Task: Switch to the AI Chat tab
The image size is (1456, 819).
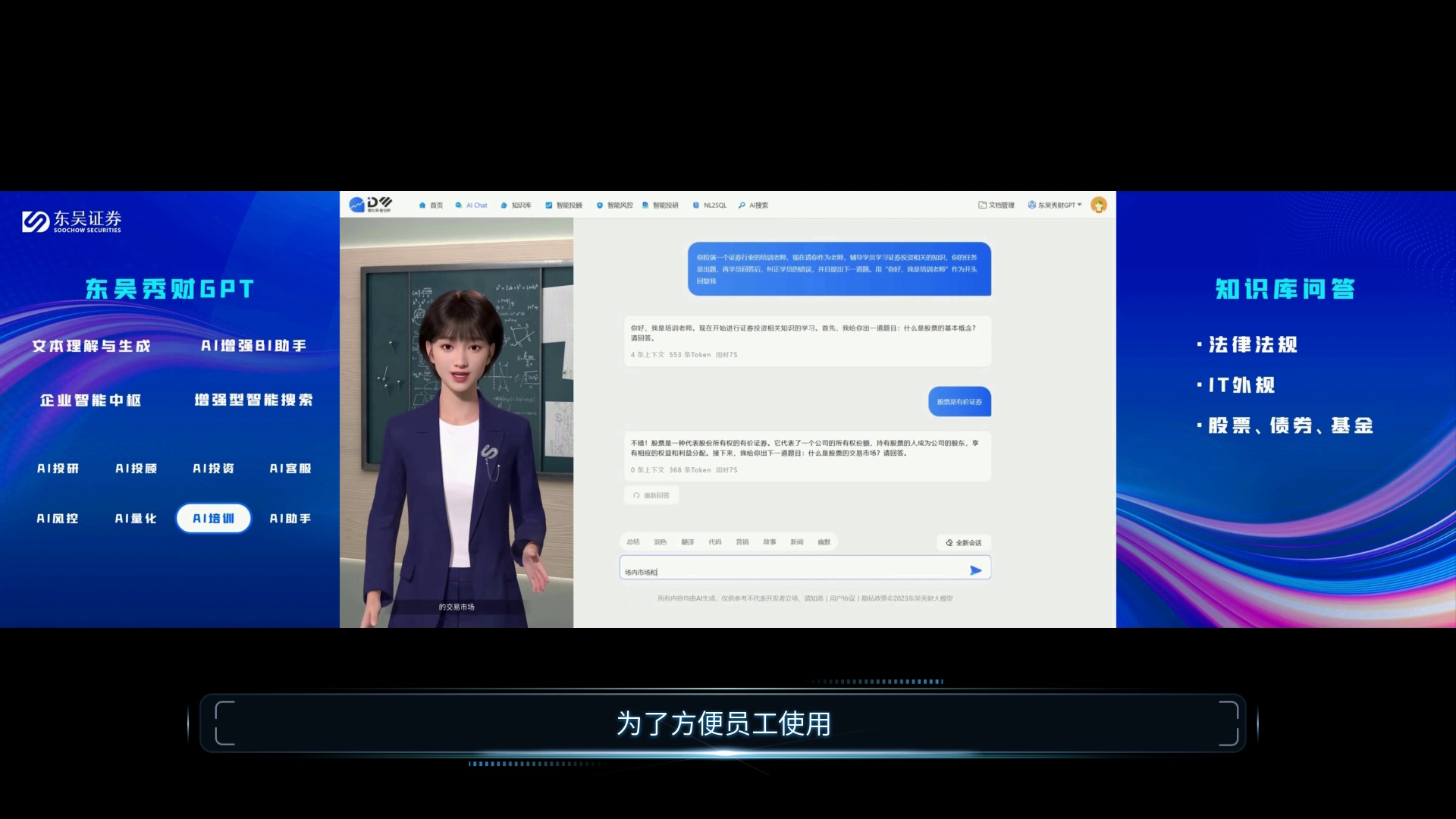Action: click(x=471, y=205)
